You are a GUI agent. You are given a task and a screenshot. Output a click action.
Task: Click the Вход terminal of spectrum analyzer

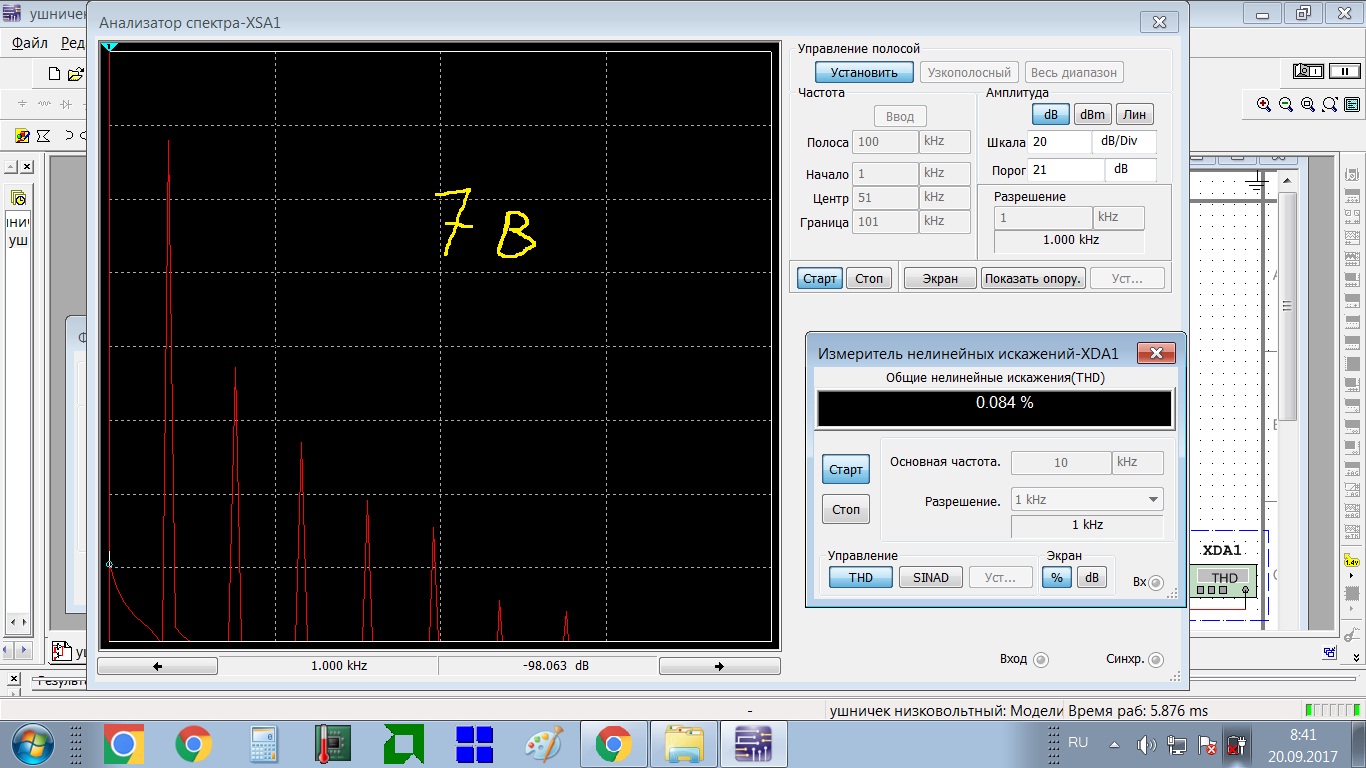[1040, 660]
